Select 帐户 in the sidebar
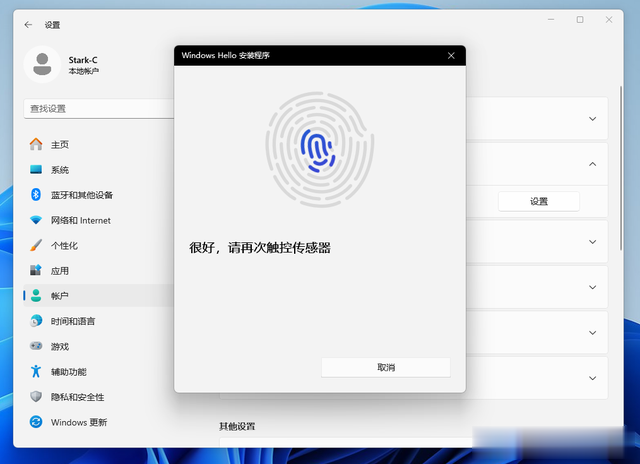Viewport: 640px width, 464px height. (x=99, y=296)
